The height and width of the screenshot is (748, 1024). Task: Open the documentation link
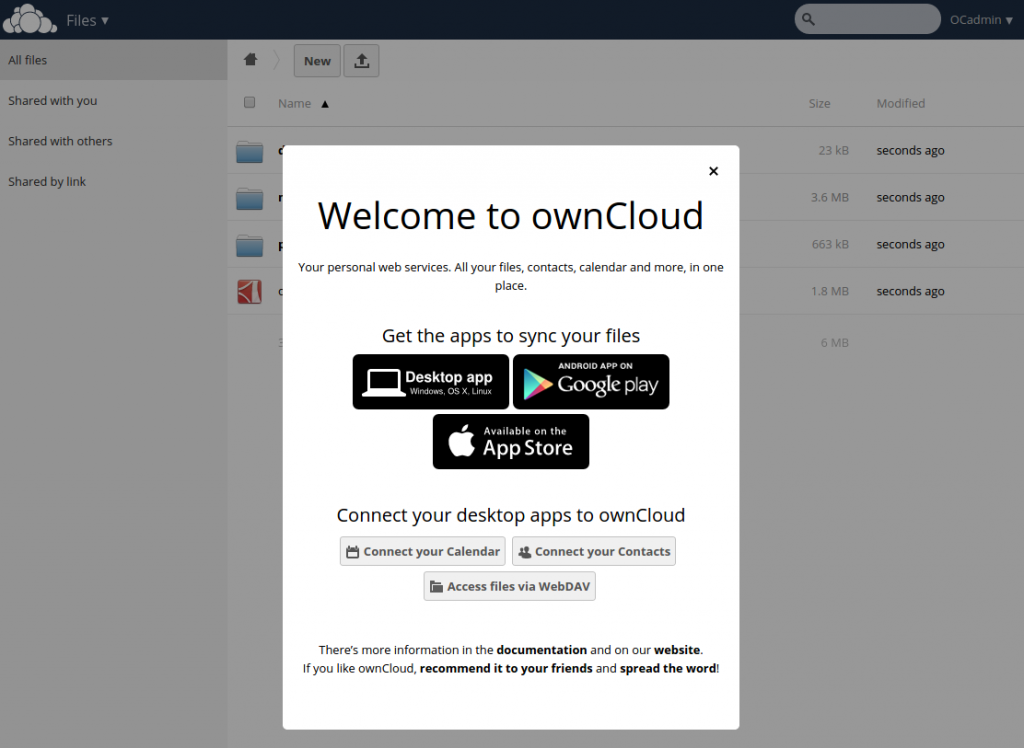pyautogui.click(x=541, y=650)
